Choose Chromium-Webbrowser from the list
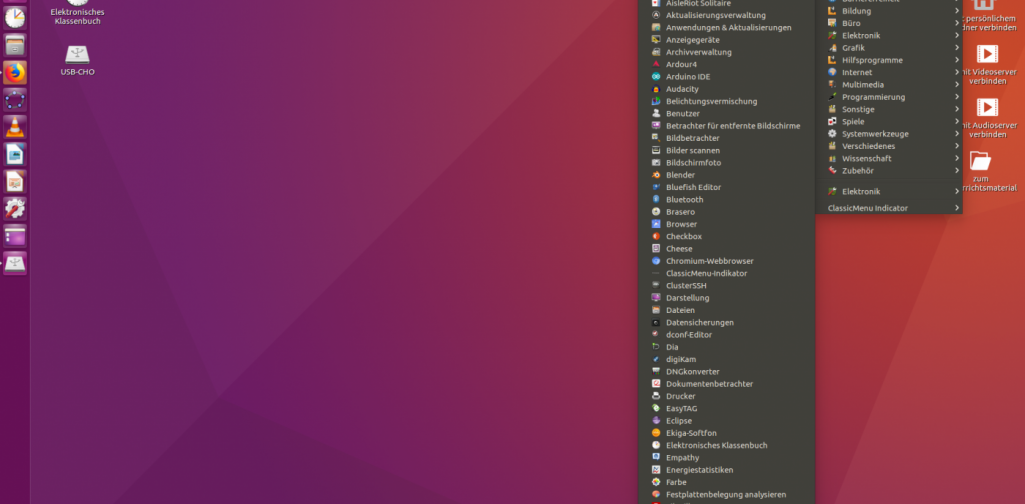This screenshot has width=1025, height=504. (709, 261)
